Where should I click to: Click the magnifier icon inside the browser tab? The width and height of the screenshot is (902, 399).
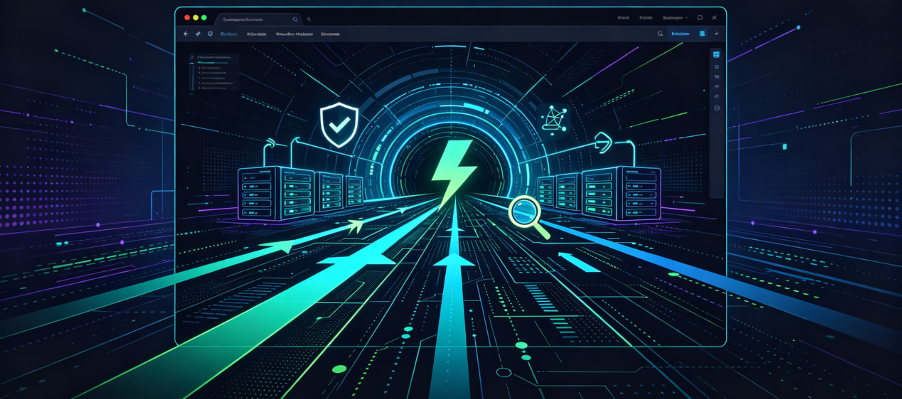pyautogui.click(x=295, y=19)
